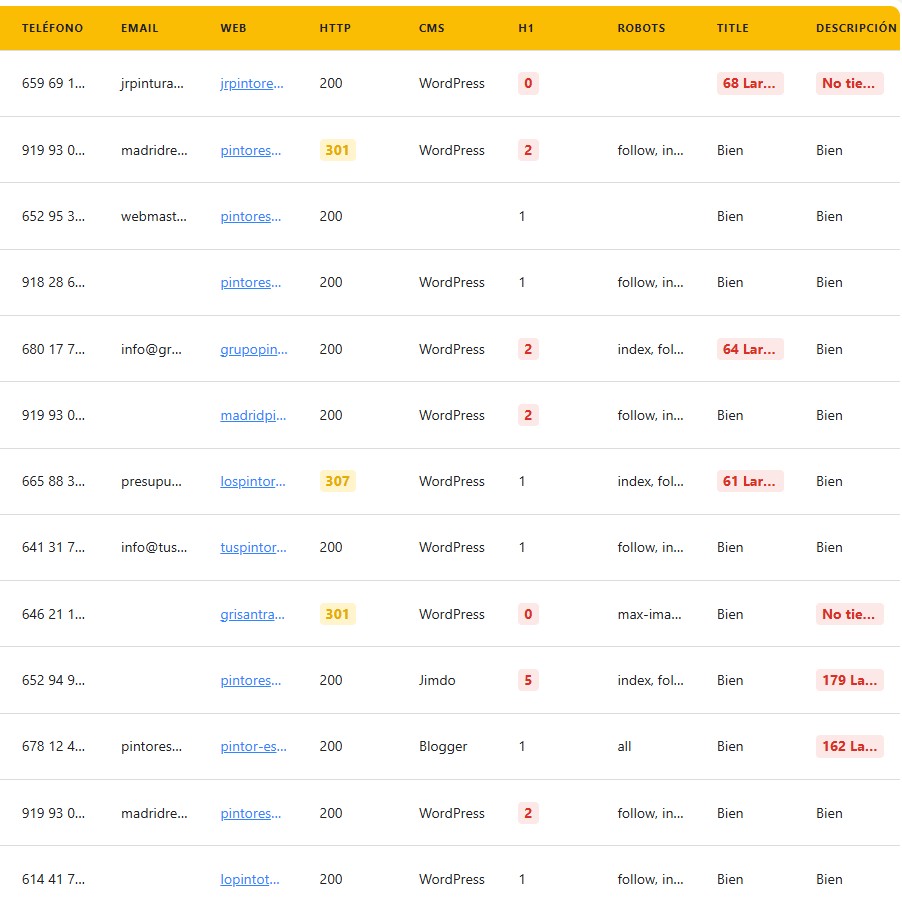Click the 68 Lar... title warning

(x=750, y=84)
